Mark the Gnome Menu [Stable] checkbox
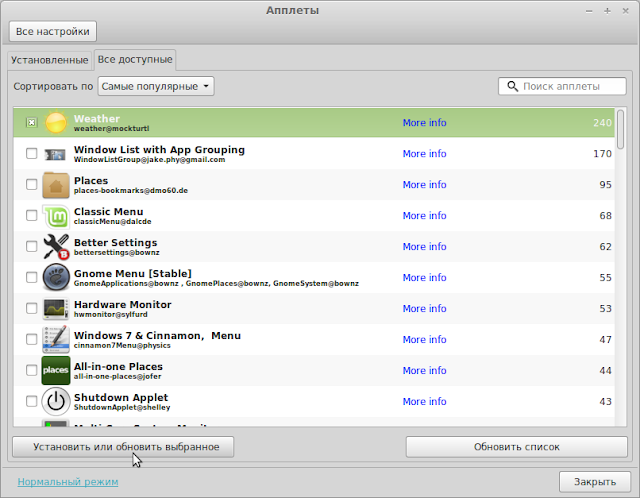 pyautogui.click(x=31, y=278)
